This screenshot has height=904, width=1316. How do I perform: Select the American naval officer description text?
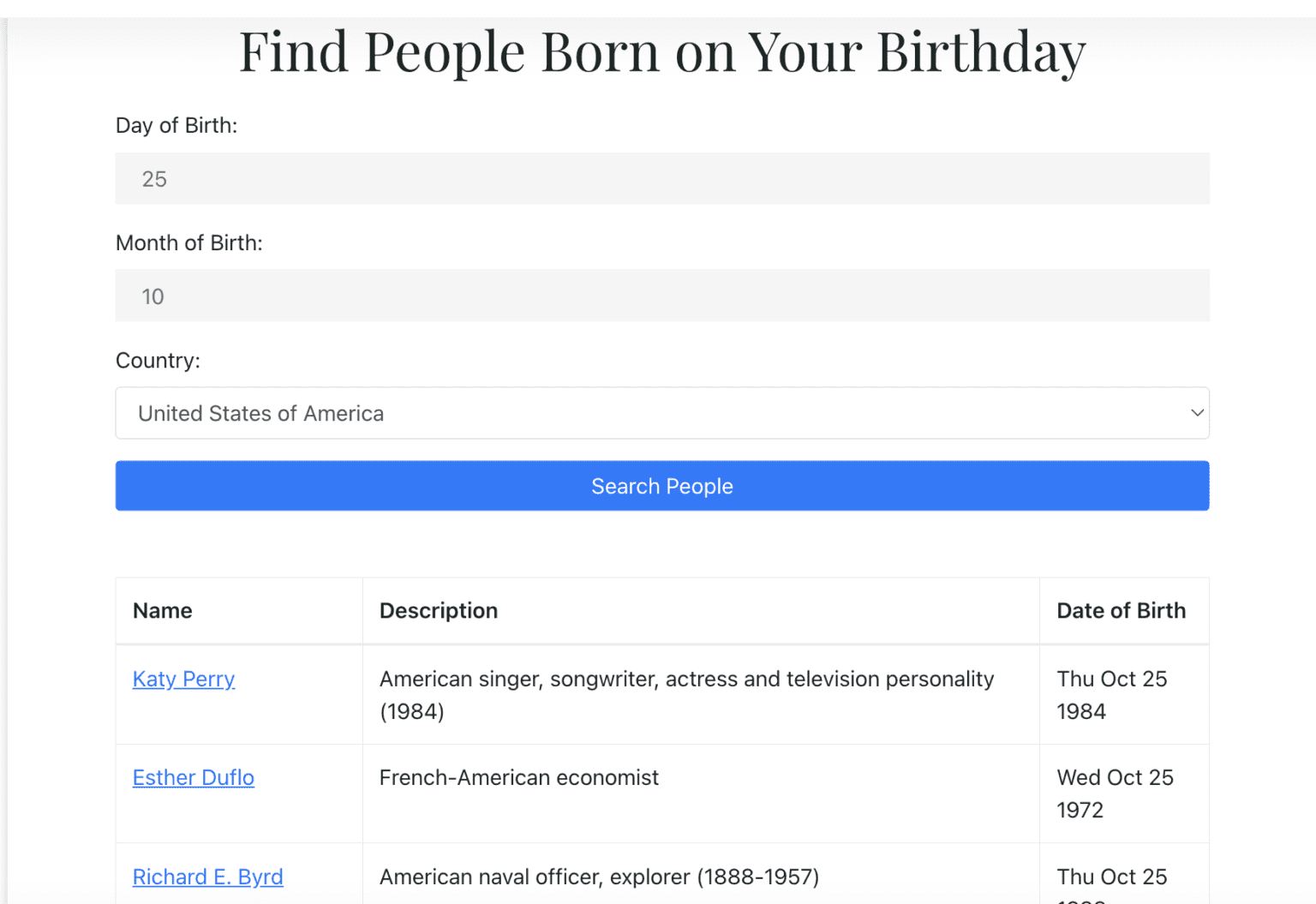click(598, 877)
